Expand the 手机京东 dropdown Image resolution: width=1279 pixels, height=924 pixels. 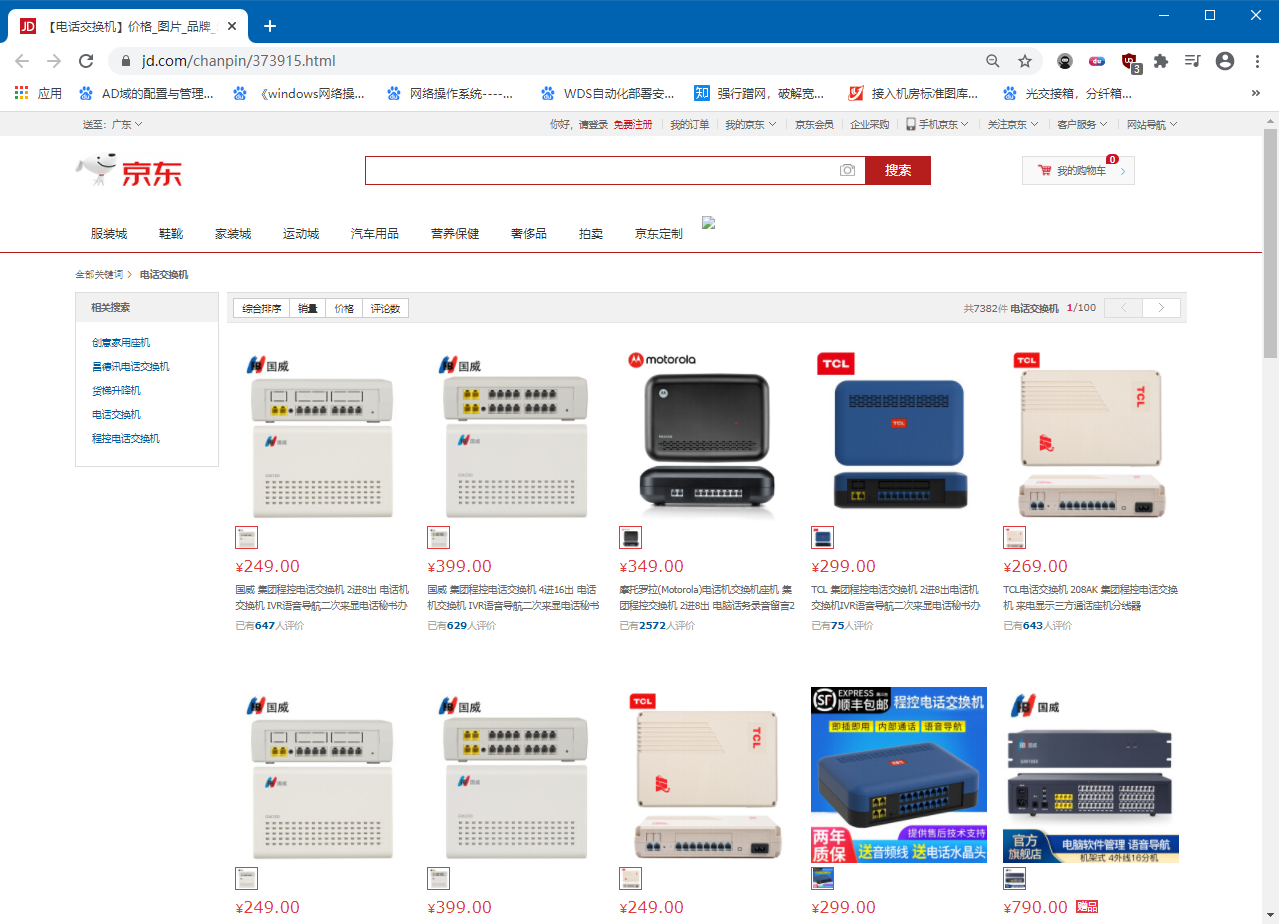coord(937,125)
